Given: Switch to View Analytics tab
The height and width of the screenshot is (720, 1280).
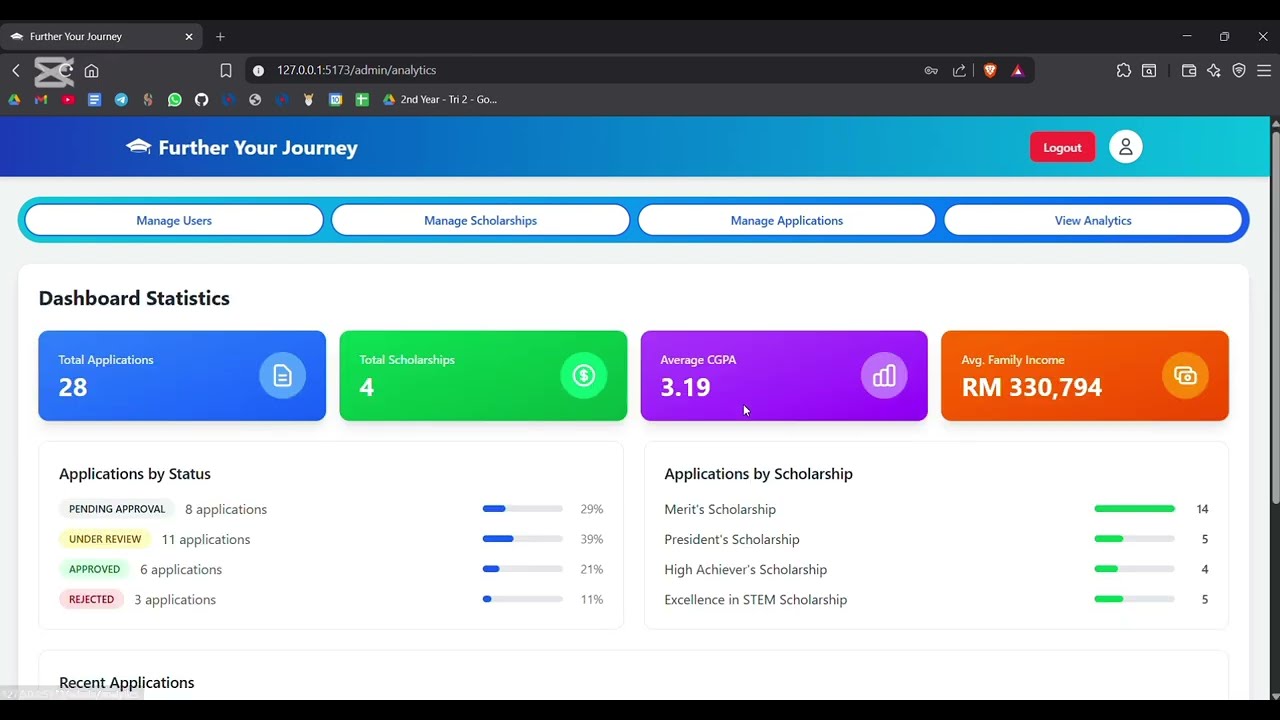Looking at the screenshot, I should [1093, 220].
